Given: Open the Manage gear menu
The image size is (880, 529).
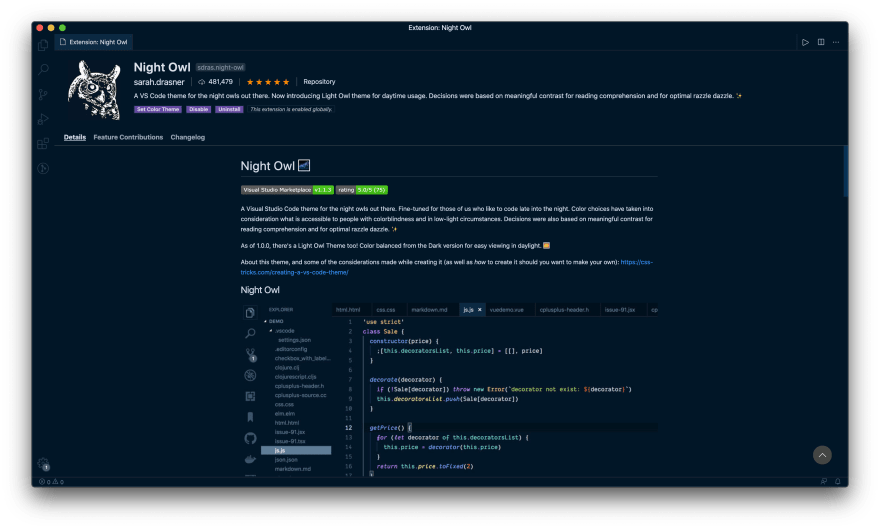Looking at the screenshot, I should pyautogui.click(x=43, y=464).
